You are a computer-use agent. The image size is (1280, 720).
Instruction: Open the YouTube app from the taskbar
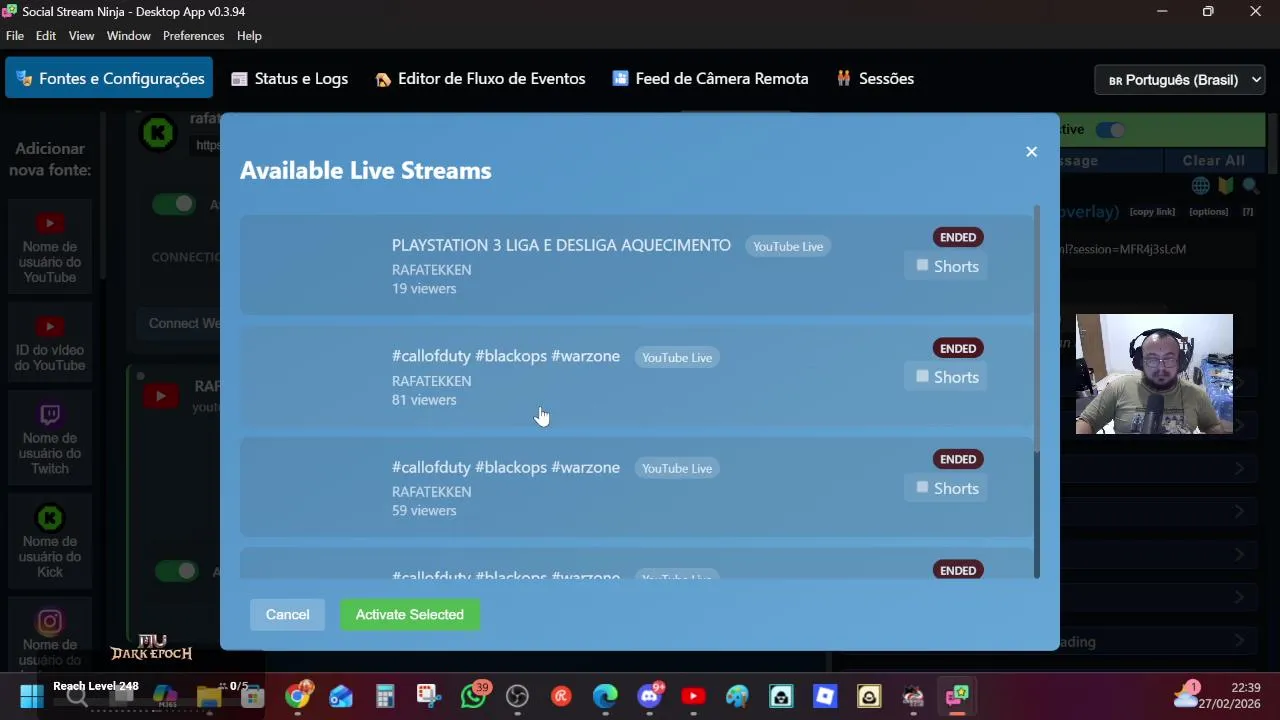tap(693, 696)
